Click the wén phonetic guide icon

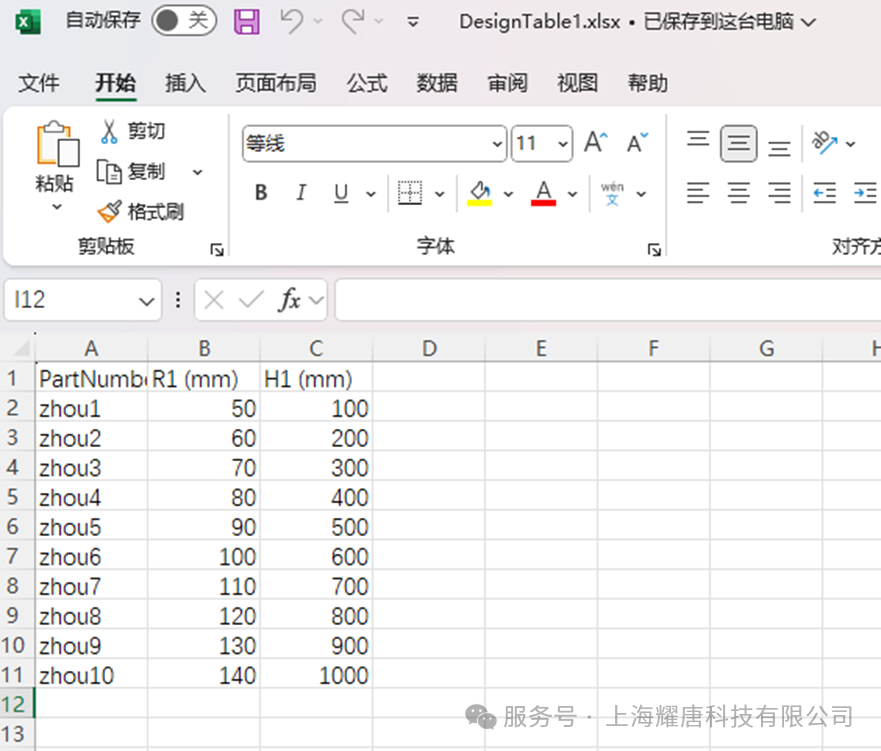point(612,193)
